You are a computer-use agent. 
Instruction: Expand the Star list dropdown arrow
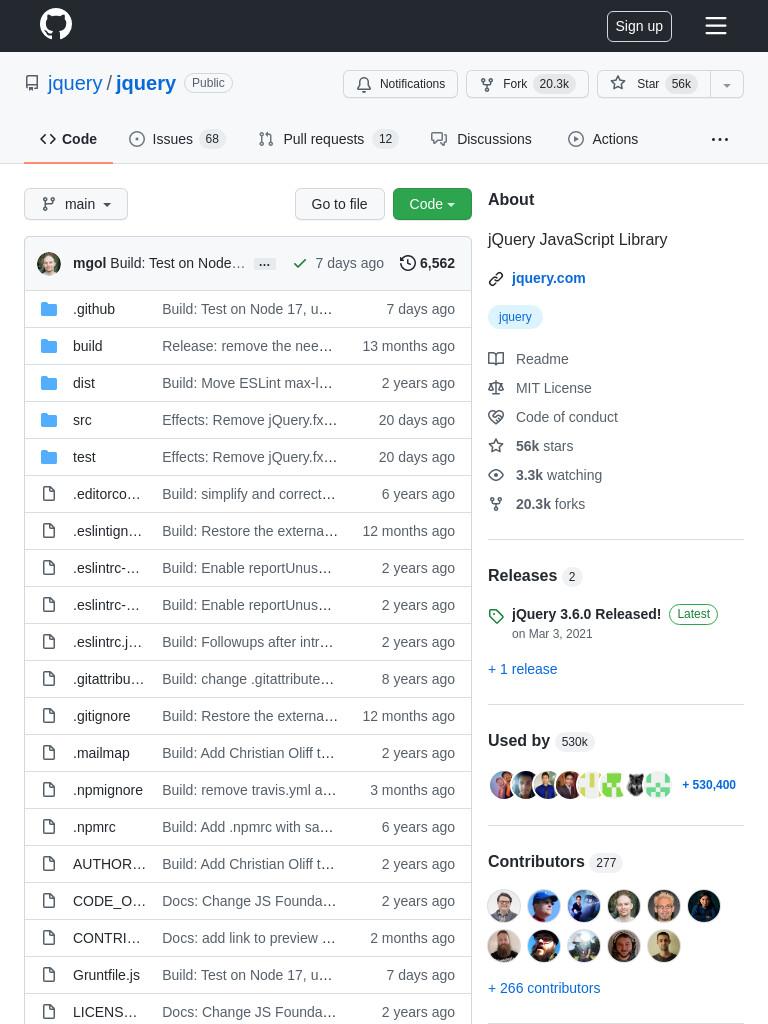(726, 84)
